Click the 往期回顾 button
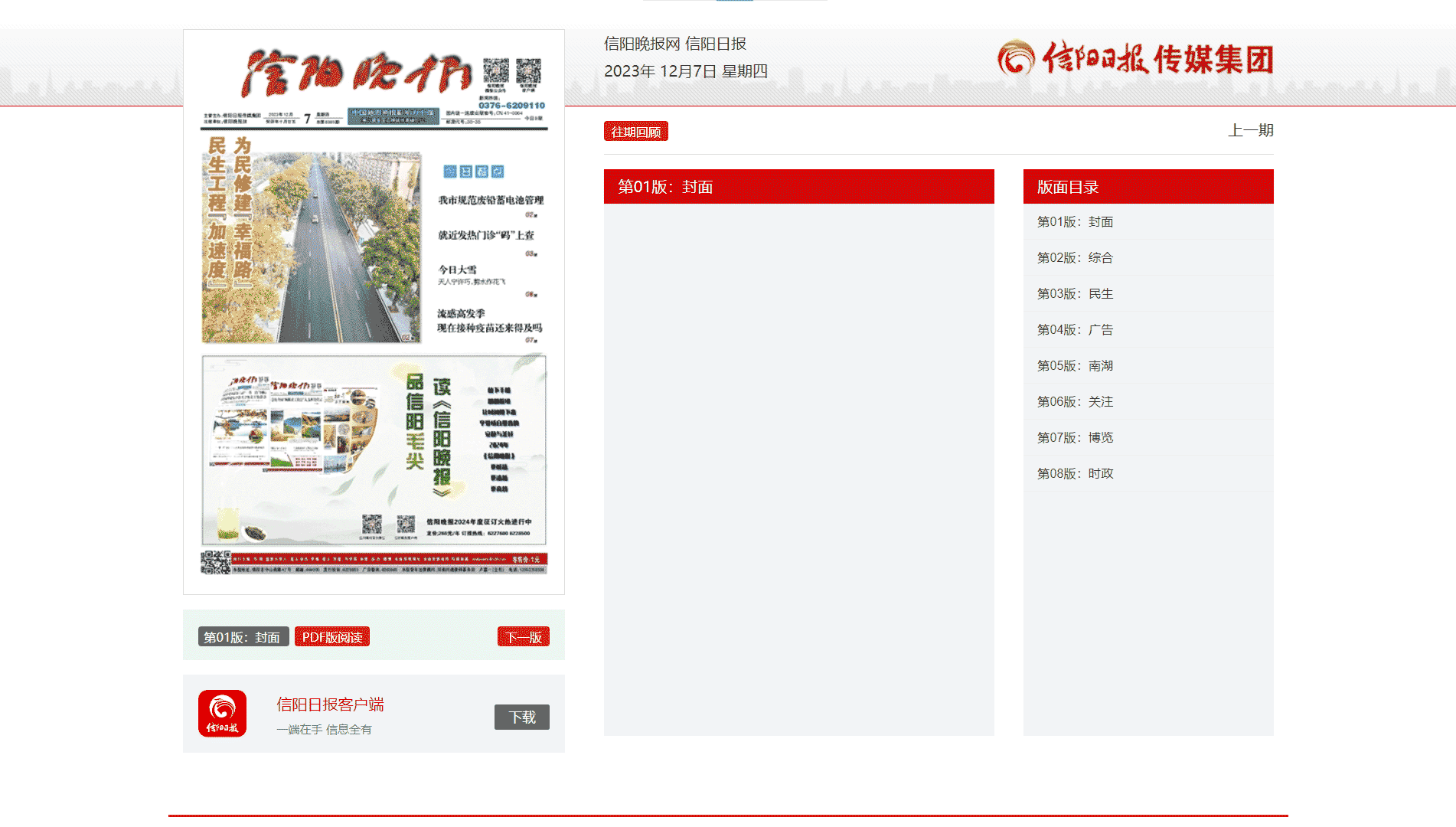This screenshot has height=827, width=1456. point(636,132)
